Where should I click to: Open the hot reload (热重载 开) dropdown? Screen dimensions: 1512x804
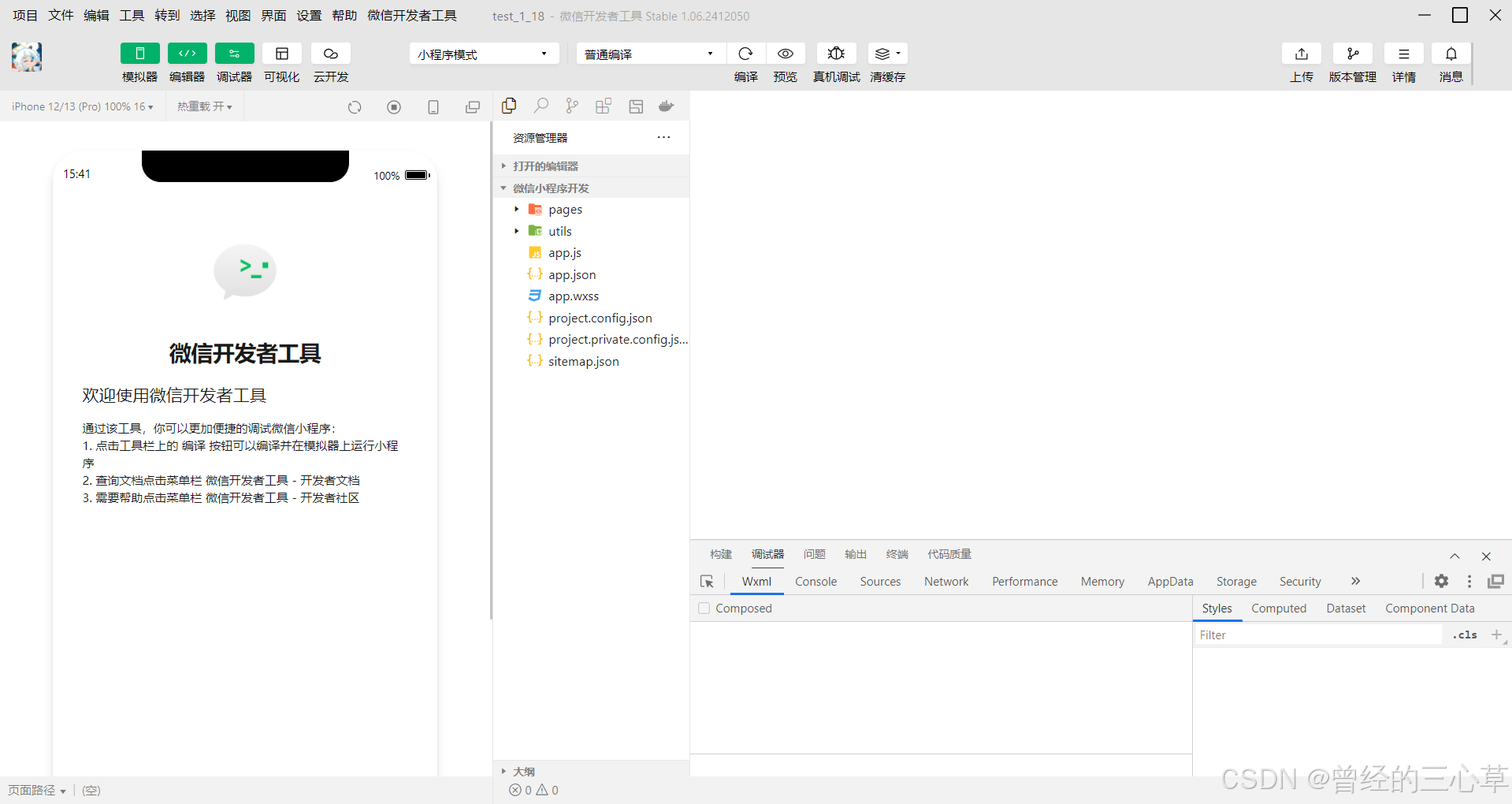click(205, 106)
